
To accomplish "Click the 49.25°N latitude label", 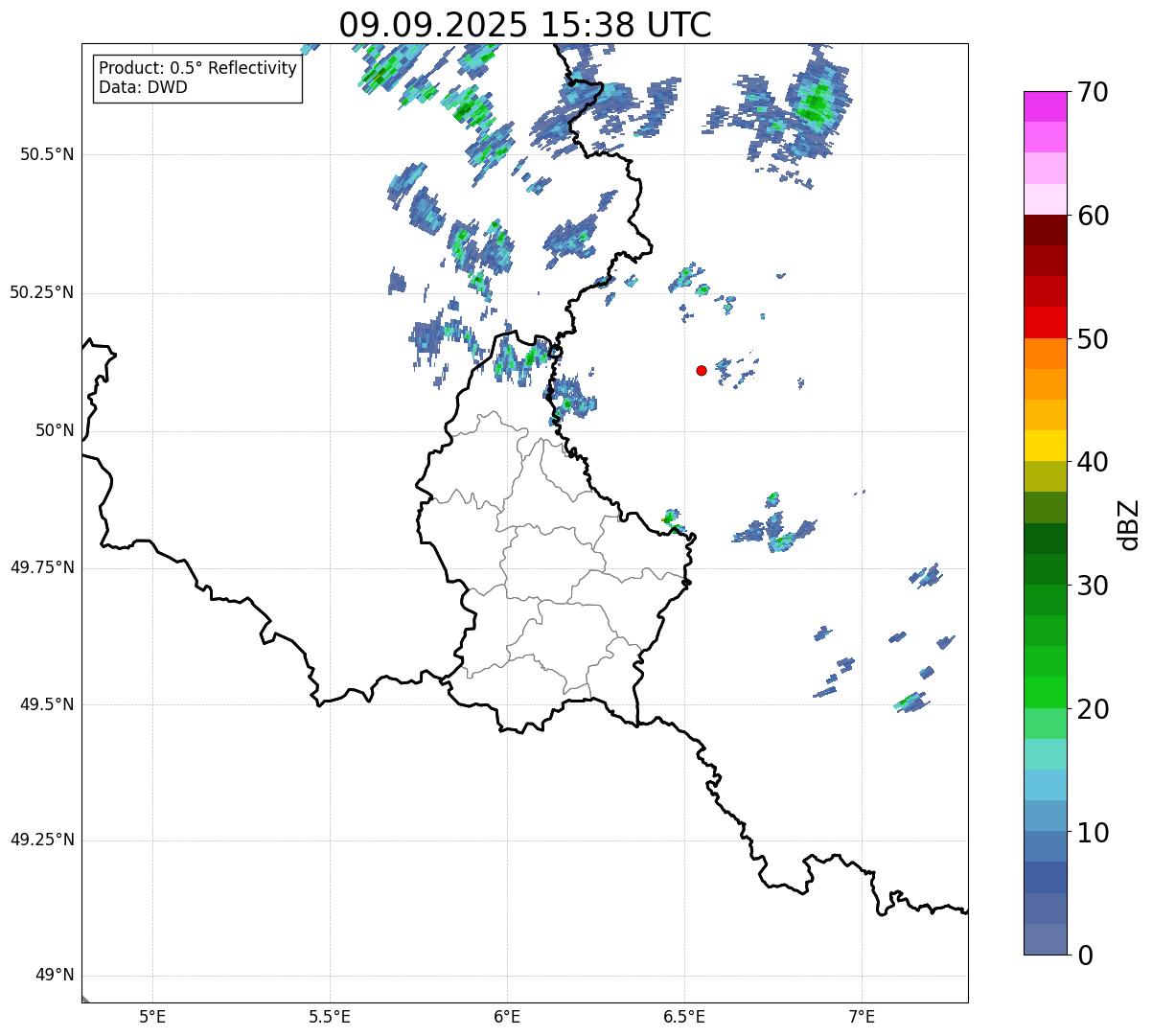I will point(42,840).
